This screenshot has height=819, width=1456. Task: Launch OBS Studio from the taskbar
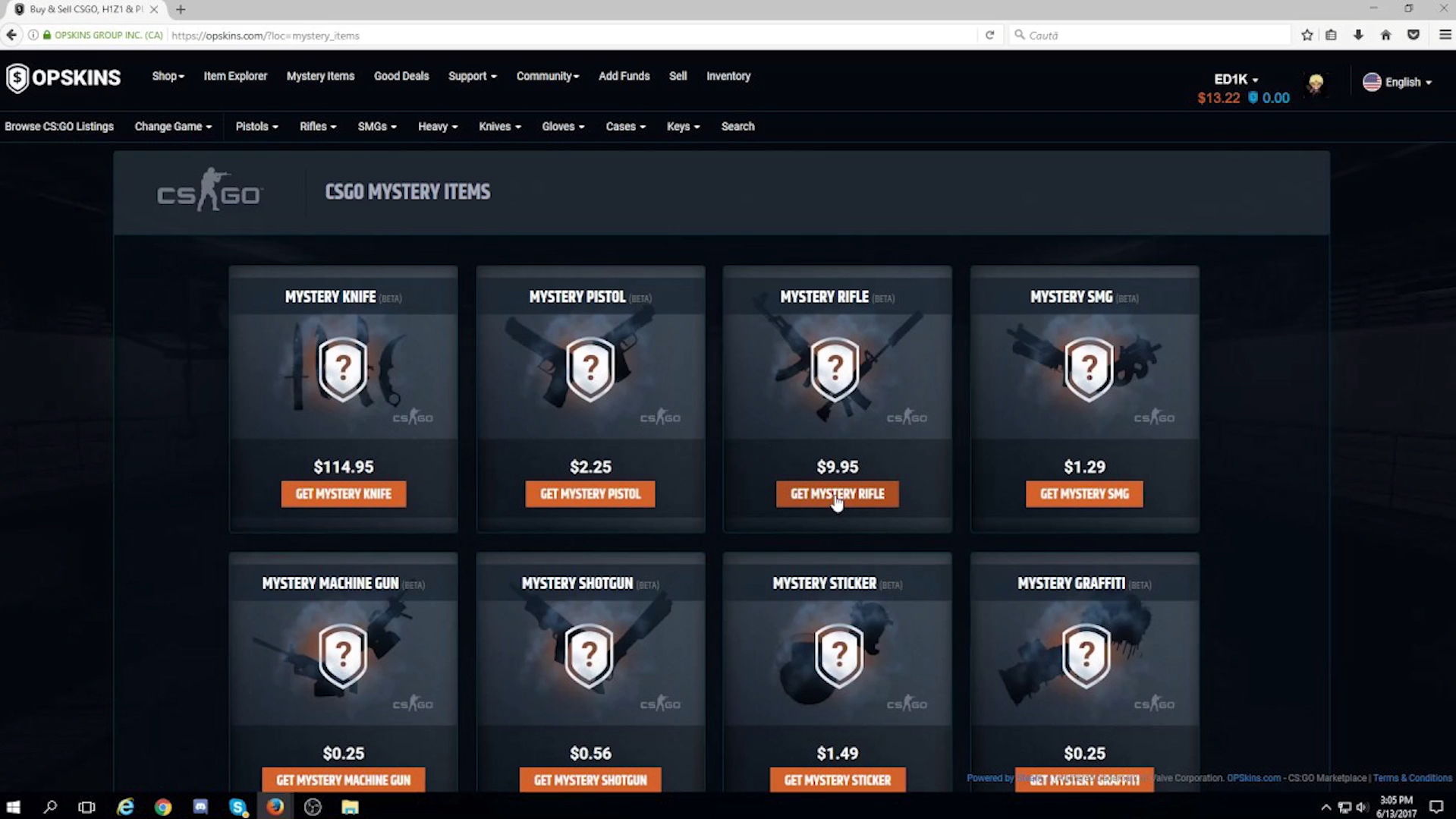313,807
